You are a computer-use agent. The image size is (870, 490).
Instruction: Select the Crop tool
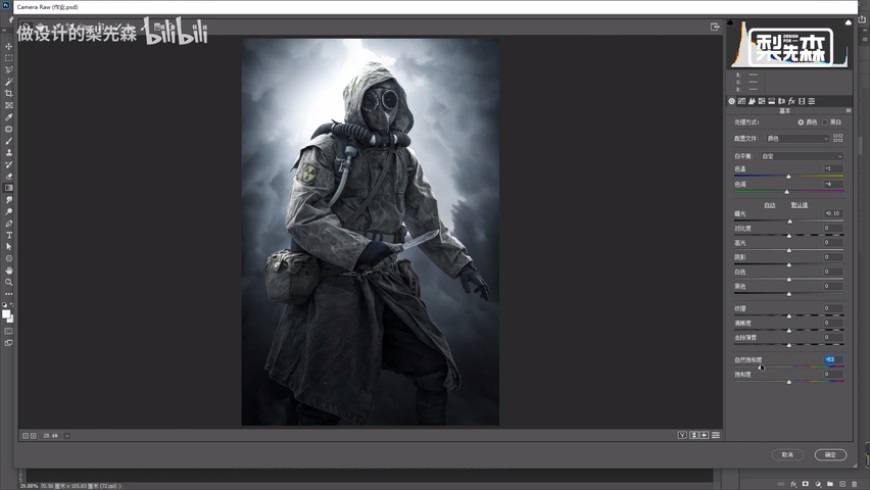(x=9, y=93)
